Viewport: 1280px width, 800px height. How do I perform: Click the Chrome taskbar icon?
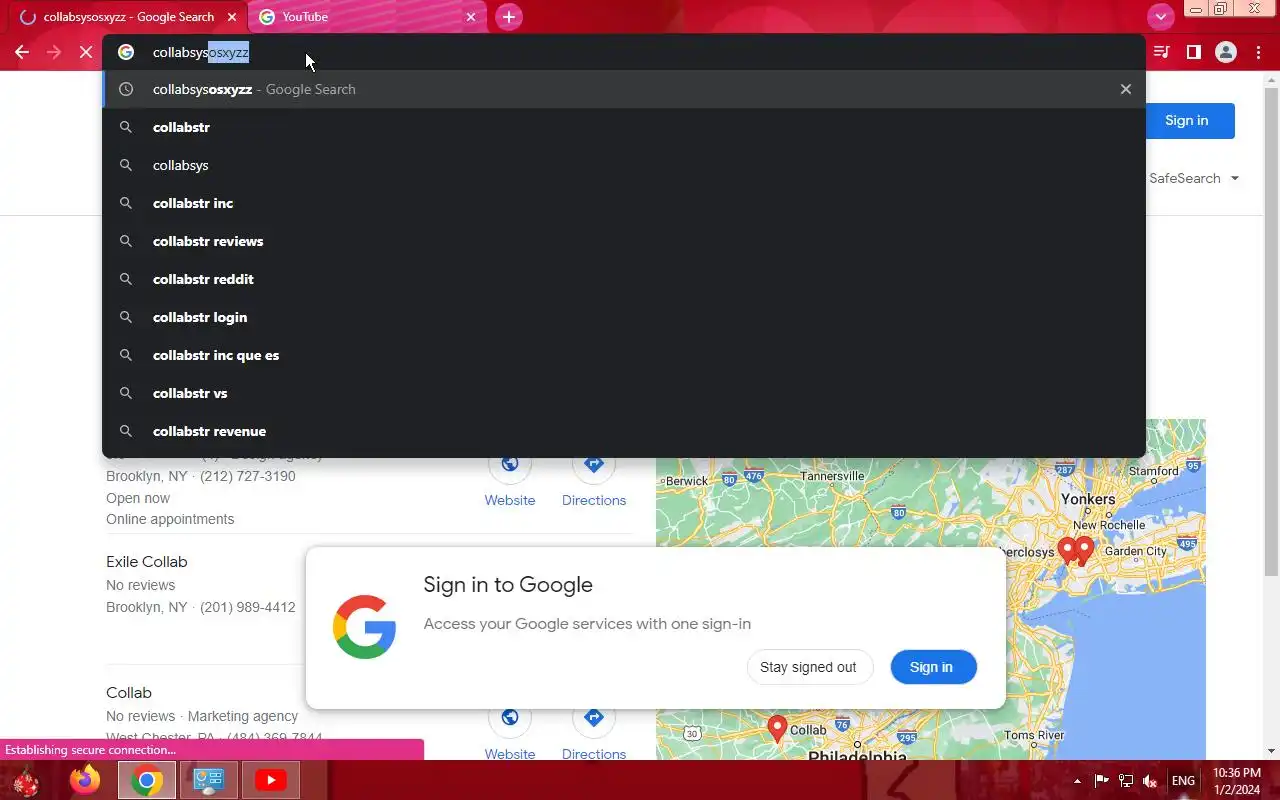coord(147,780)
